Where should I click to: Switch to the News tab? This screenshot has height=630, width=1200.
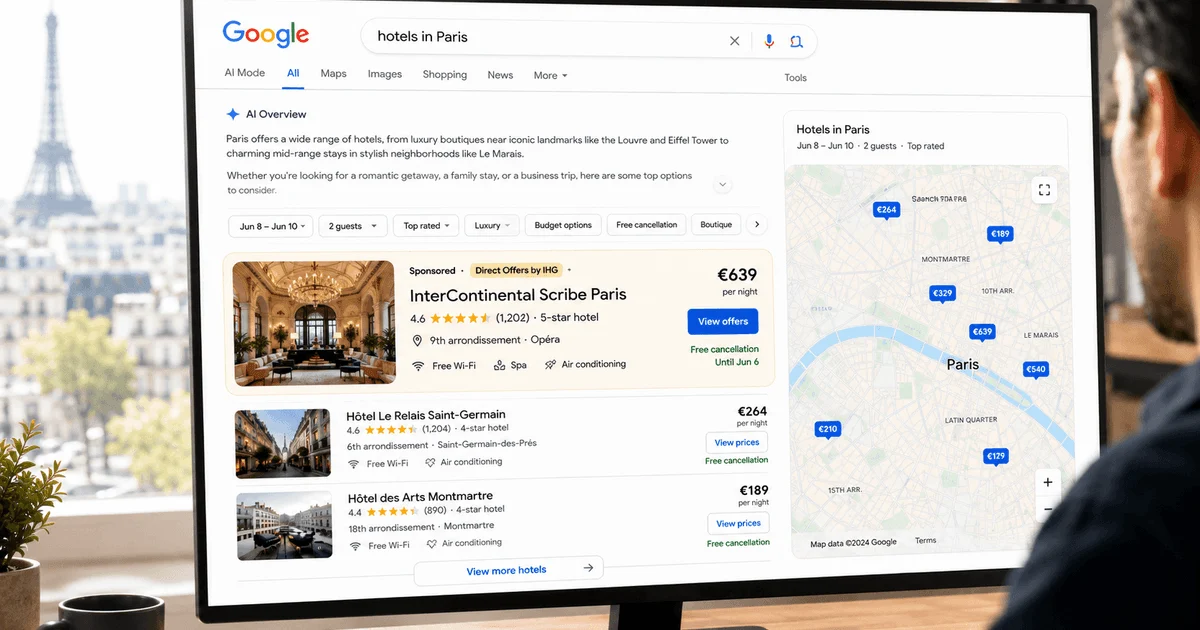click(x=500, y=75)
